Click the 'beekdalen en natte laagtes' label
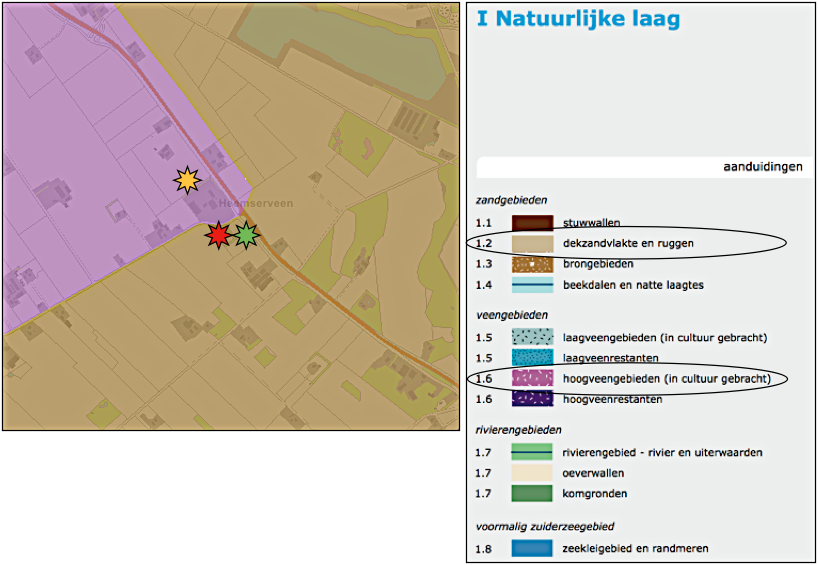The width and height of the screenshot is (818, 565). click(x=633, y=285)
